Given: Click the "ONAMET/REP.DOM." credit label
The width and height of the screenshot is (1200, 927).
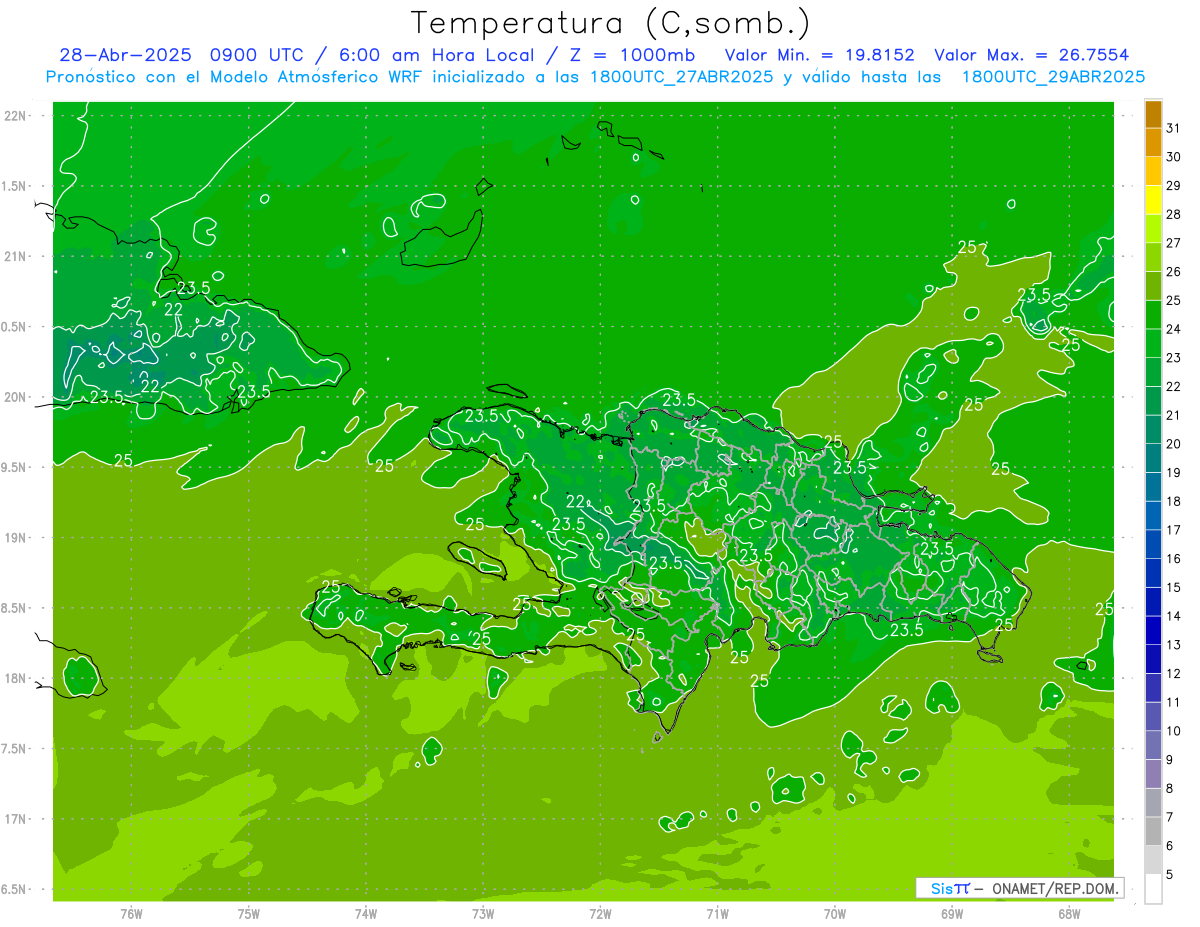Looking at the screenshot, I should [x=1056, y=888].
